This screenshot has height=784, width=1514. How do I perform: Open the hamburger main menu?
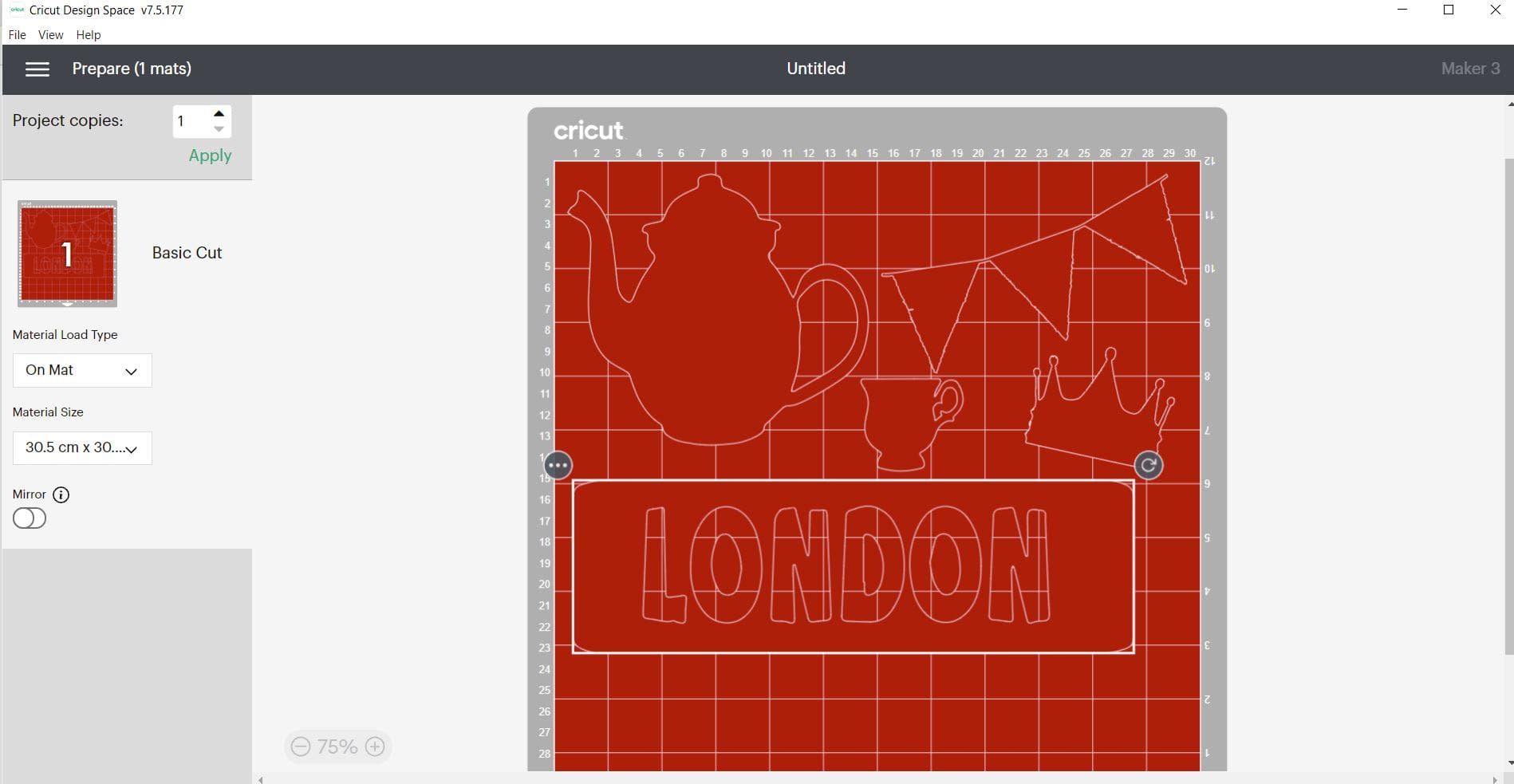coord(37,69)
